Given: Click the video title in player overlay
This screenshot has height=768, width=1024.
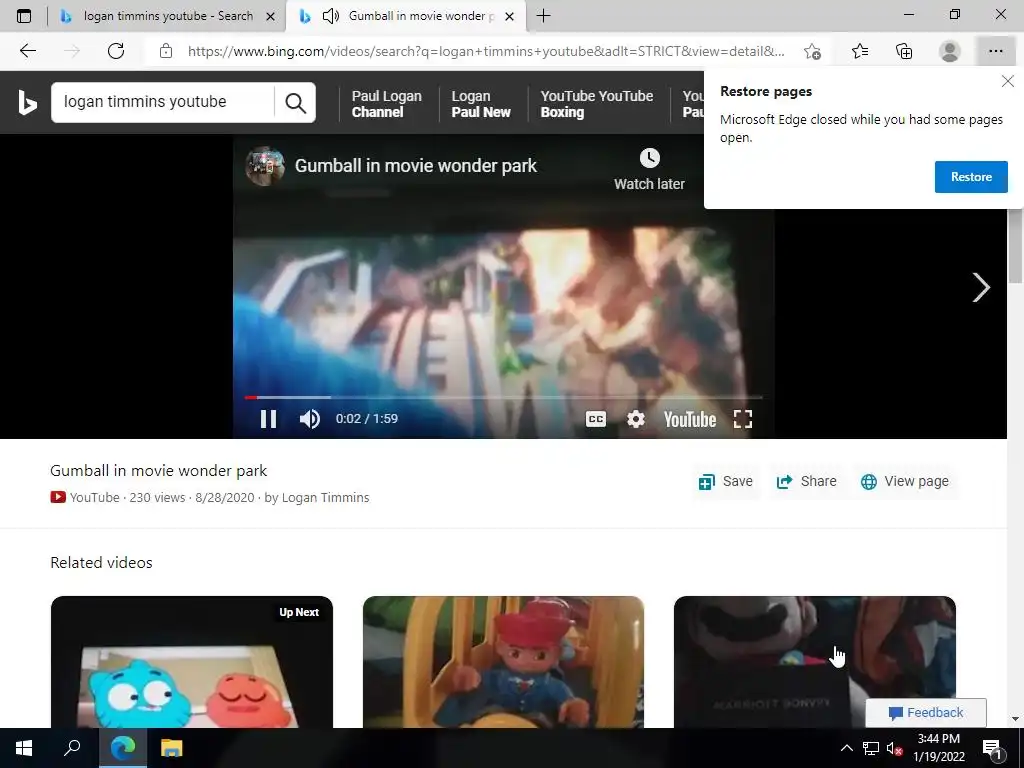Looking at the screenshot, I should tap(415, 166).
